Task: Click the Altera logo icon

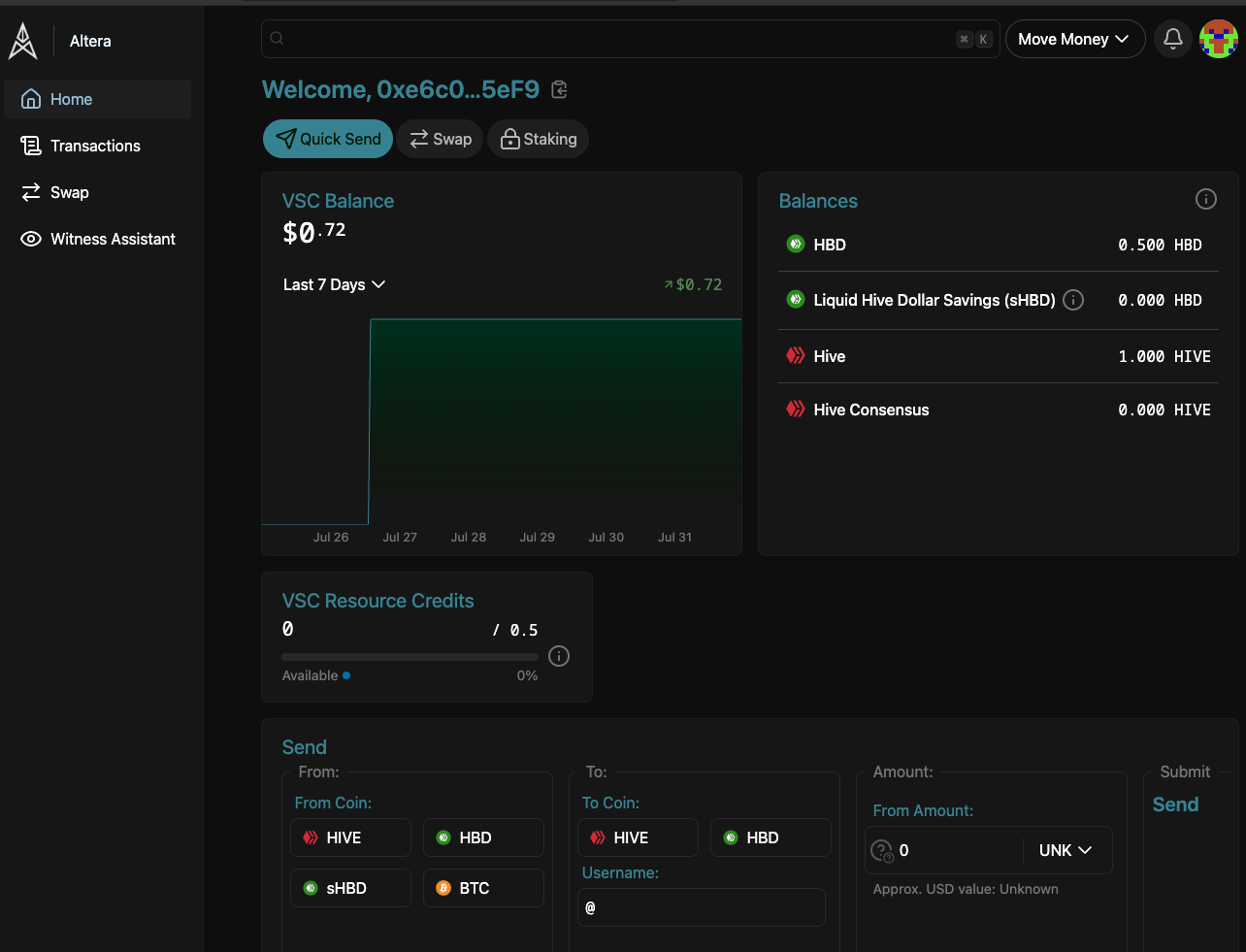Action: [23, 41]
